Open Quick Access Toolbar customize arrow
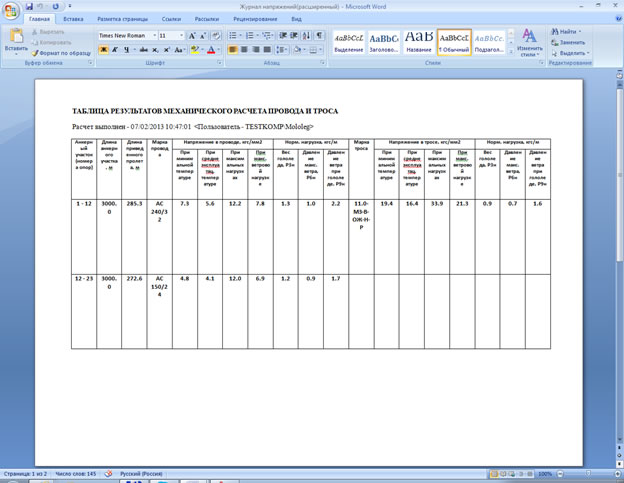Image resolution: width=624 pixels, height=483 pixels. [70, 6]
